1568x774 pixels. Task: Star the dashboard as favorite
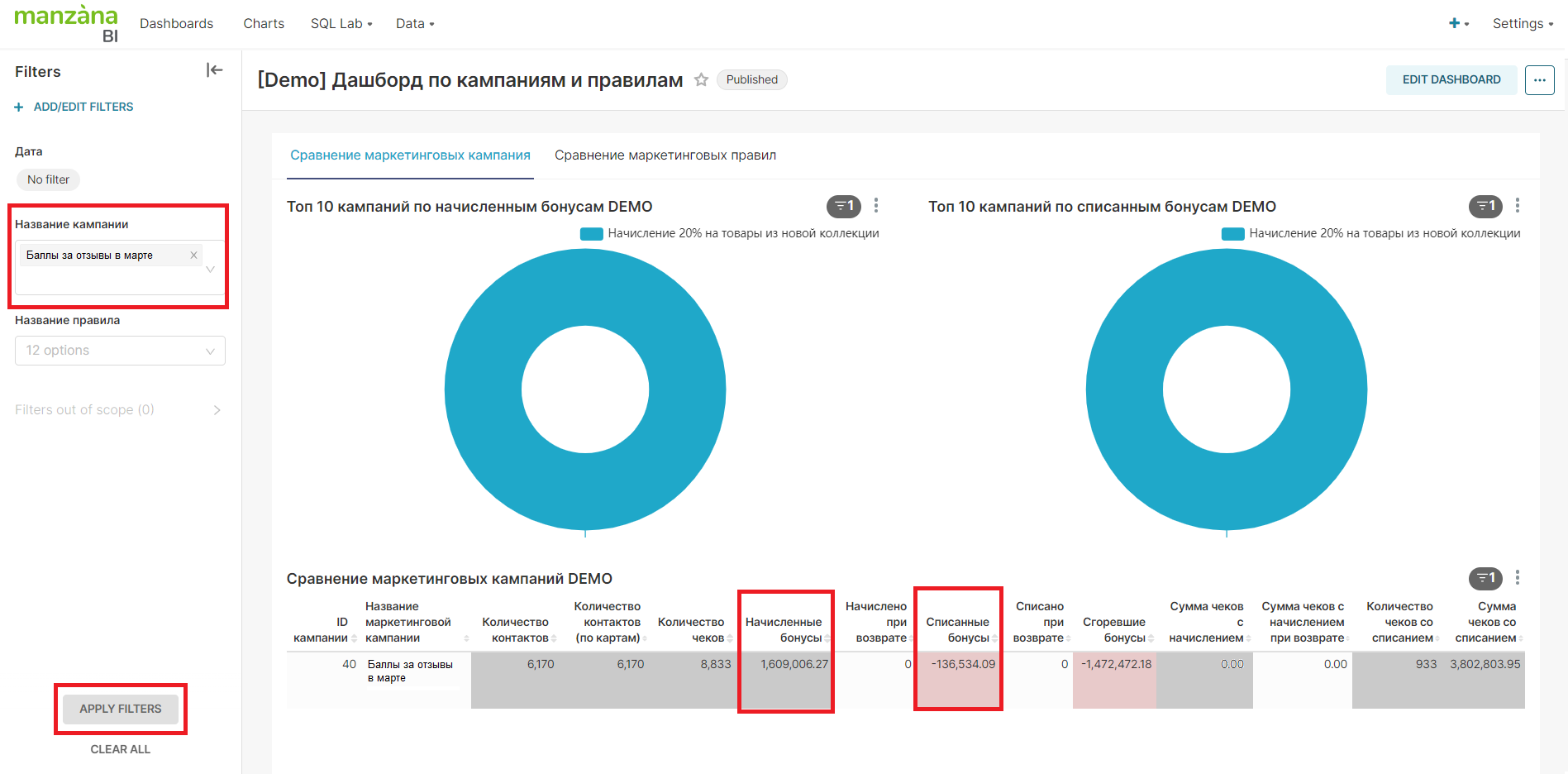(701, 80)
